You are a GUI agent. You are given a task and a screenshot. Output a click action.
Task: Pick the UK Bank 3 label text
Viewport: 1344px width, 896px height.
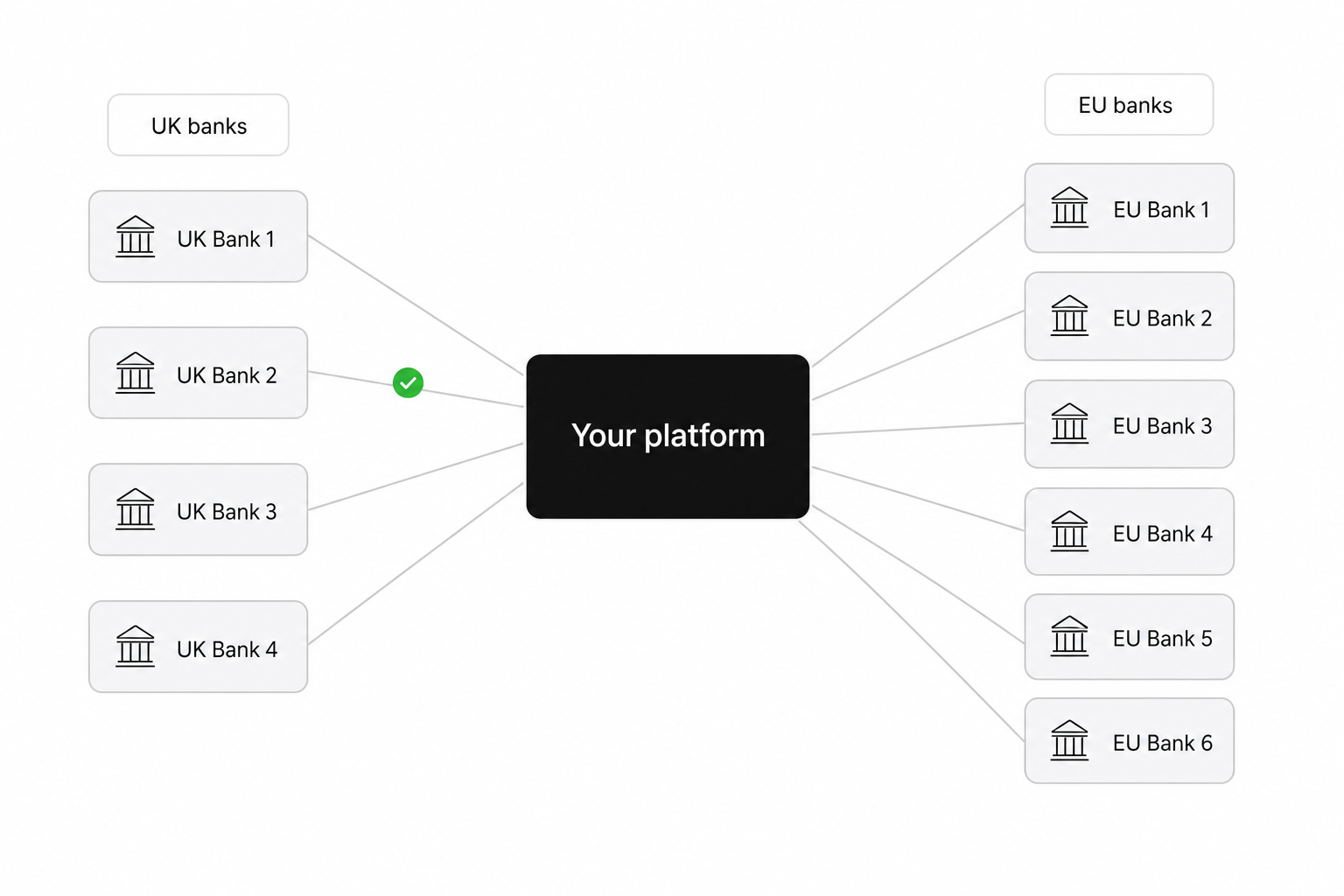(227, 512)
